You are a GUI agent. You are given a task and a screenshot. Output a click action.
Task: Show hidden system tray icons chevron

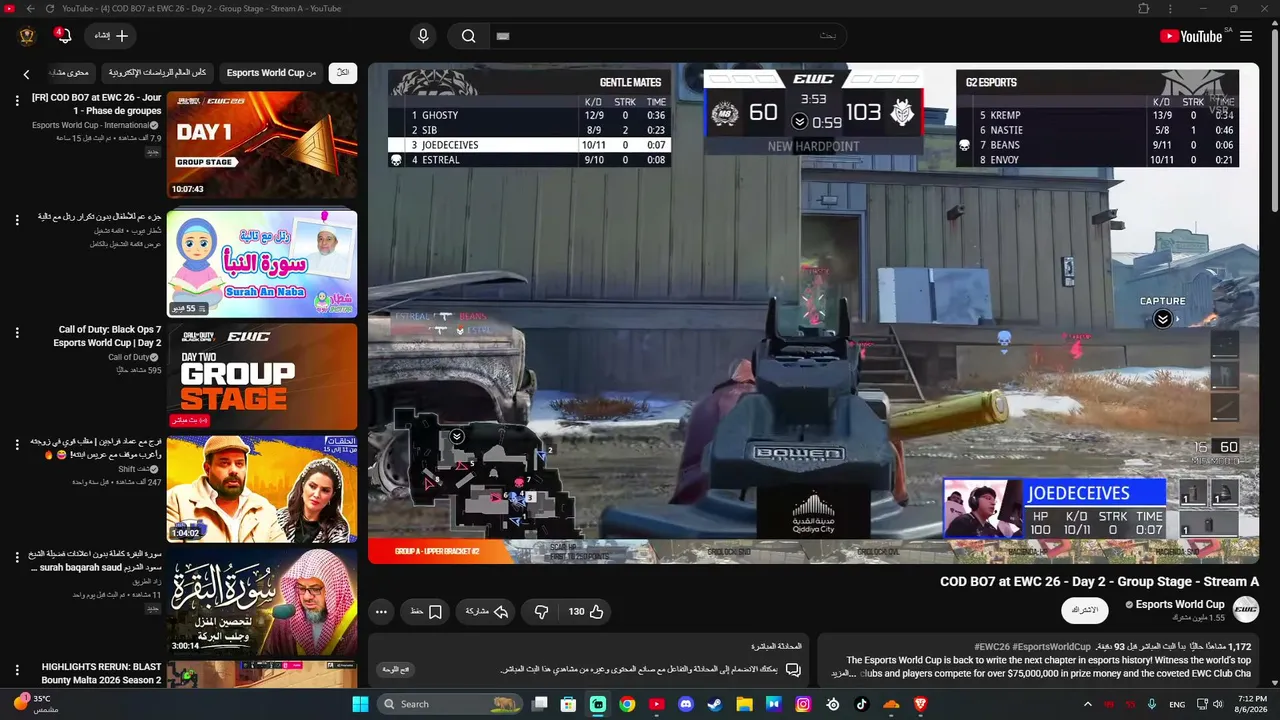1088,704
